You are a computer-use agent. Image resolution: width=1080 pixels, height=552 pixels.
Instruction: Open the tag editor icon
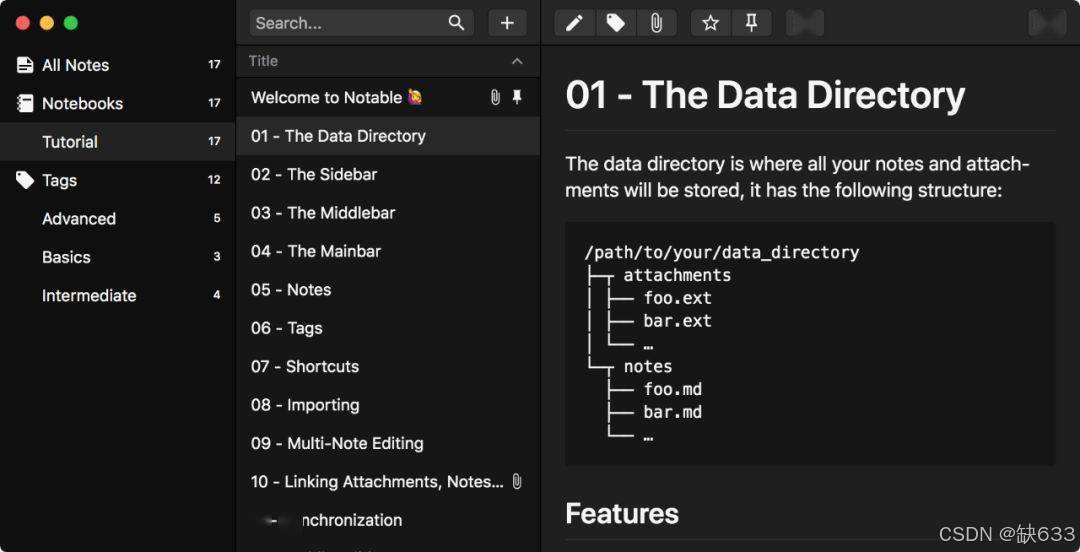click(x=616, y=23)
